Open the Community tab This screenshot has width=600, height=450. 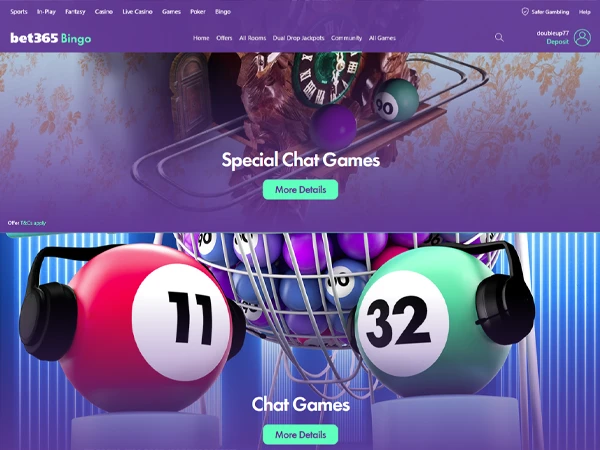346,38
